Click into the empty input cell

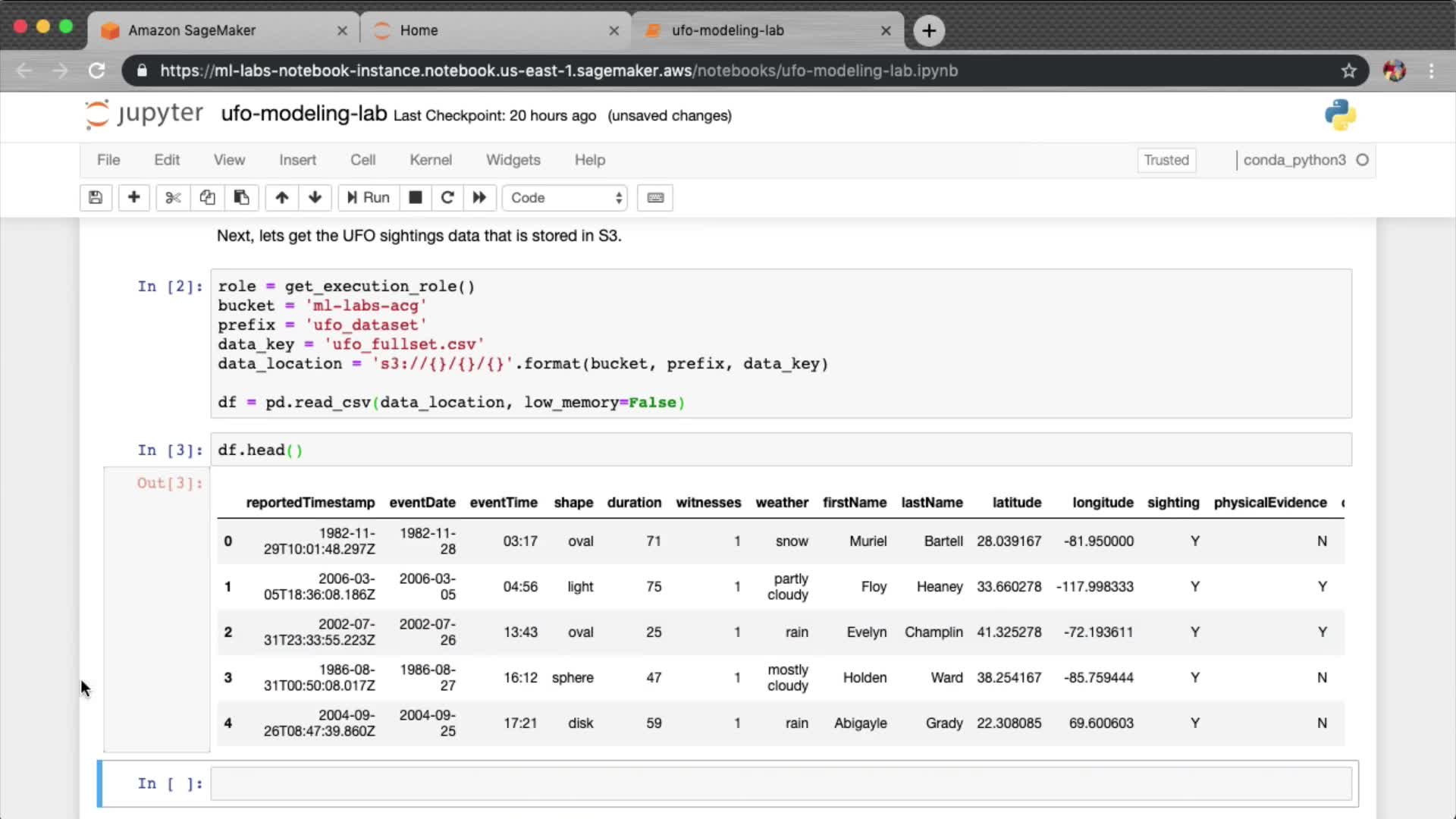tap(780, 783)
